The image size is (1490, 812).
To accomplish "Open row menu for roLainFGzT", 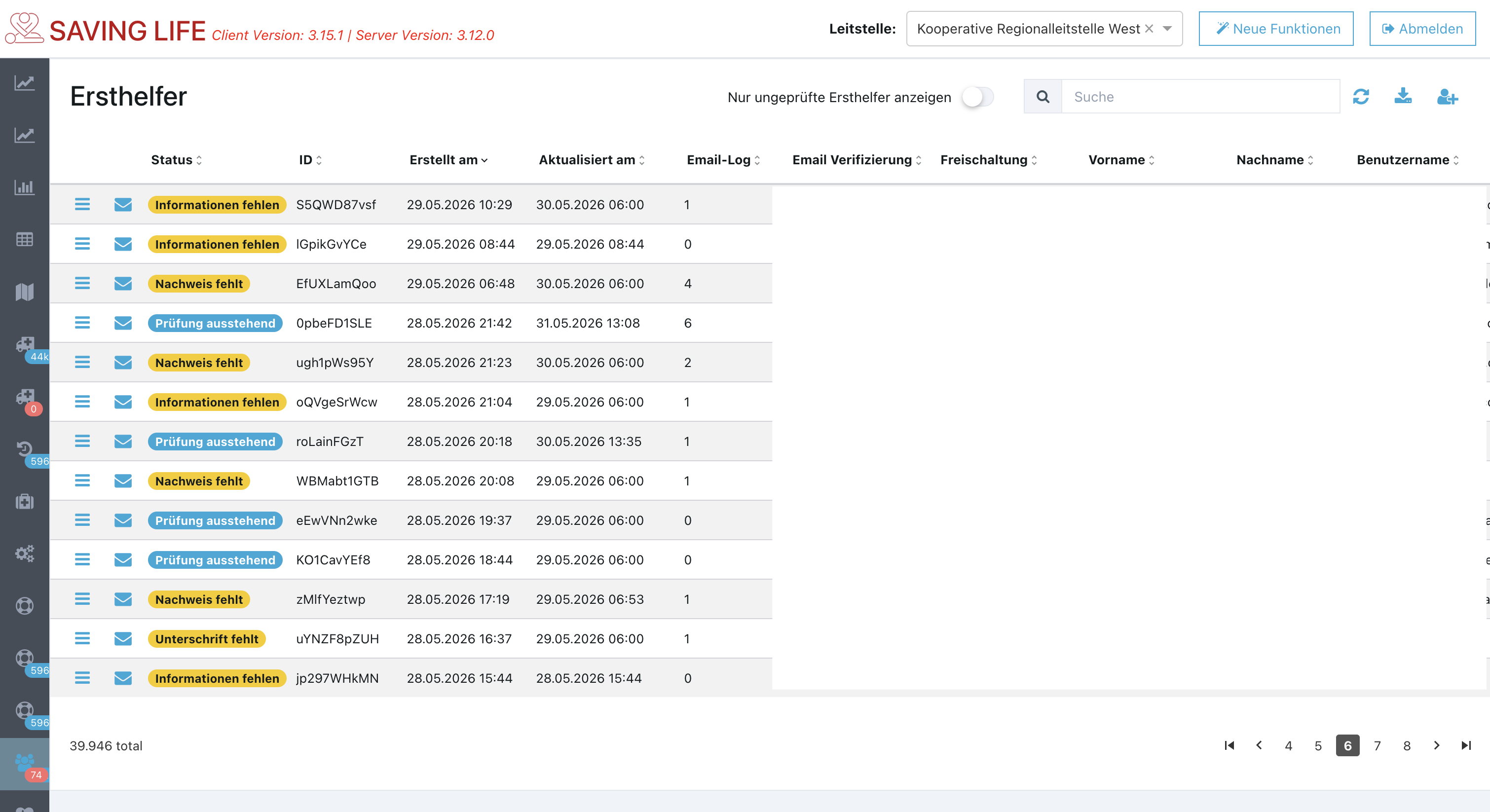I will tap(82, 442).
